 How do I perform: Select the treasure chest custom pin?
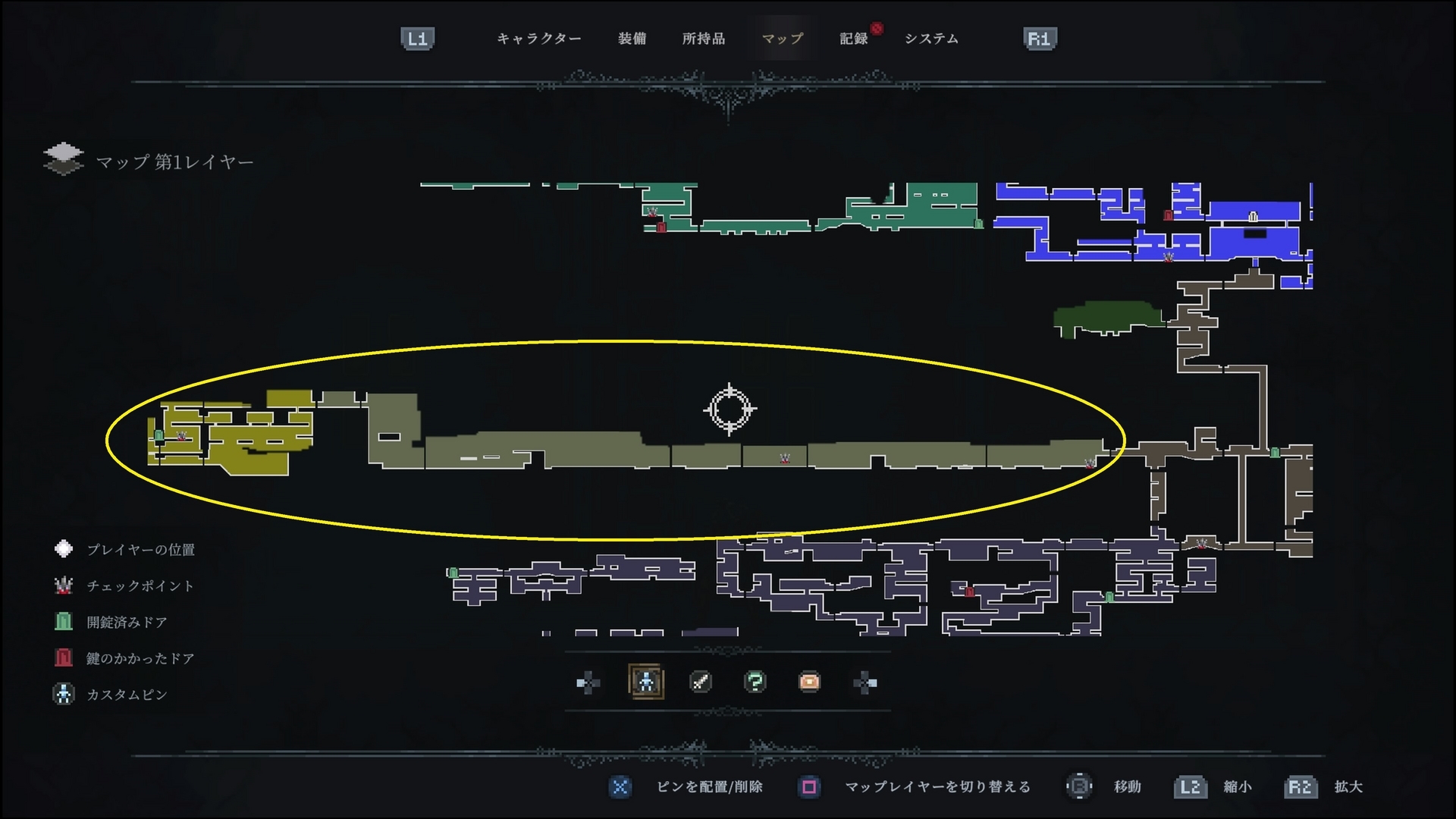(x=809, y=682)
